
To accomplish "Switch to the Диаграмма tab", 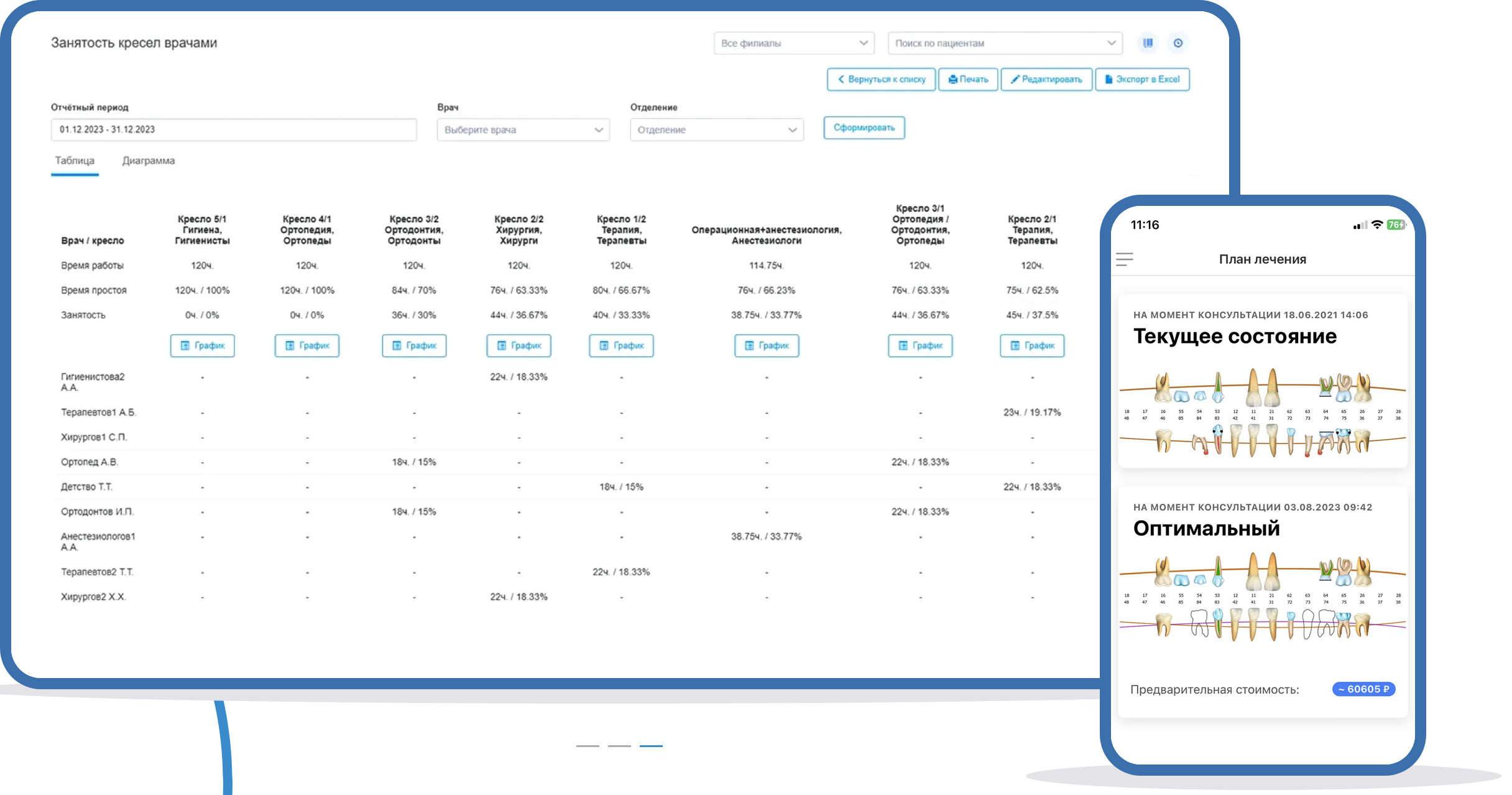I will click(x=149, y=160).
